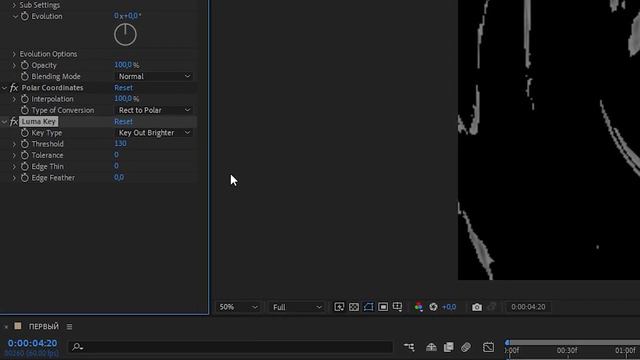Image resolution: width=640 pixels, height=360 pixels.
Task: Click the Region of Interest icon
Action: pyautogui.click(x=383, y=307)
